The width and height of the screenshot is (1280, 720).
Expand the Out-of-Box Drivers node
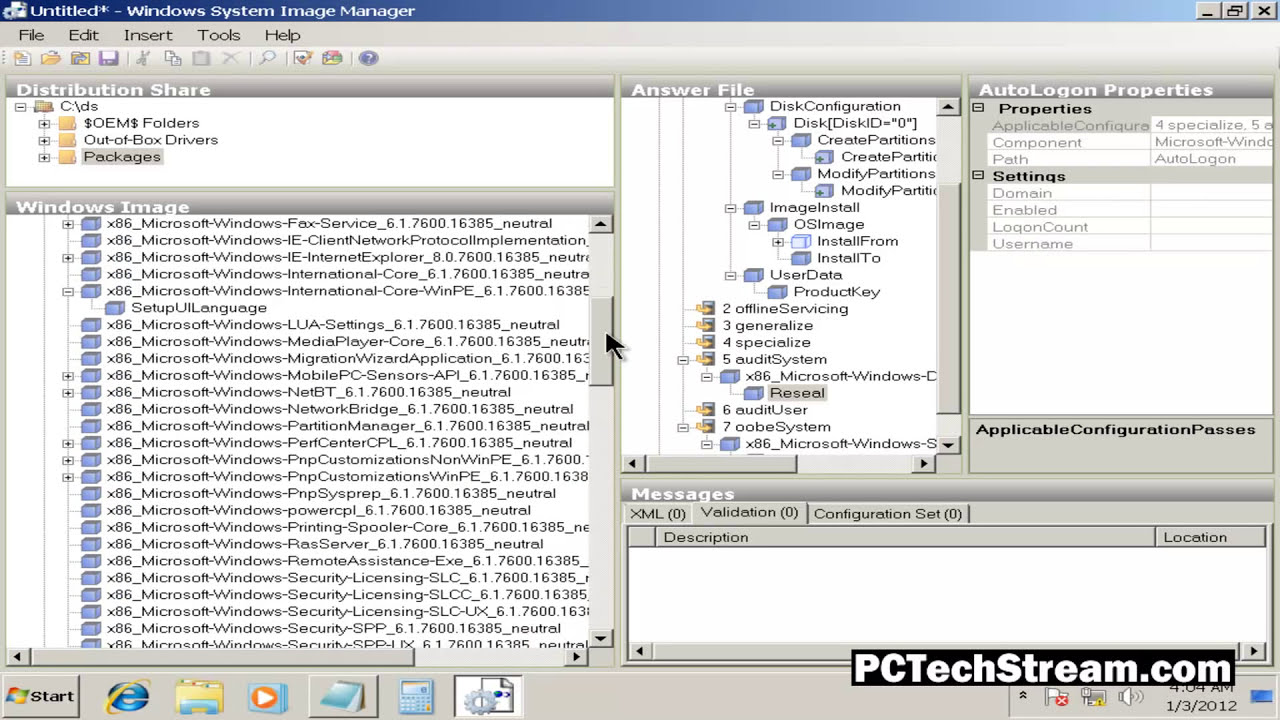[44, 140]
